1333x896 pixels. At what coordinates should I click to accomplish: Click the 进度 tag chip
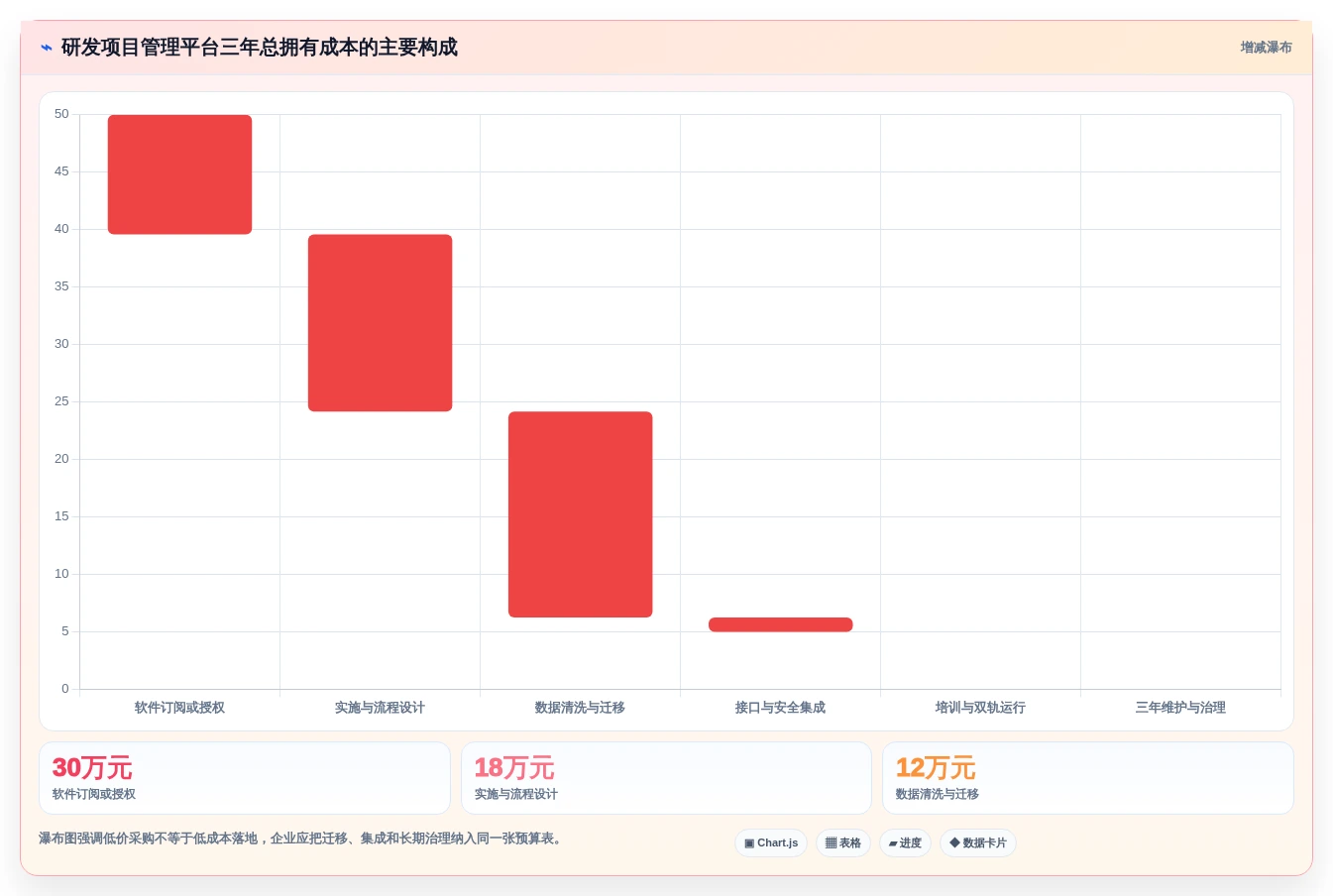(x=905, y=843)
